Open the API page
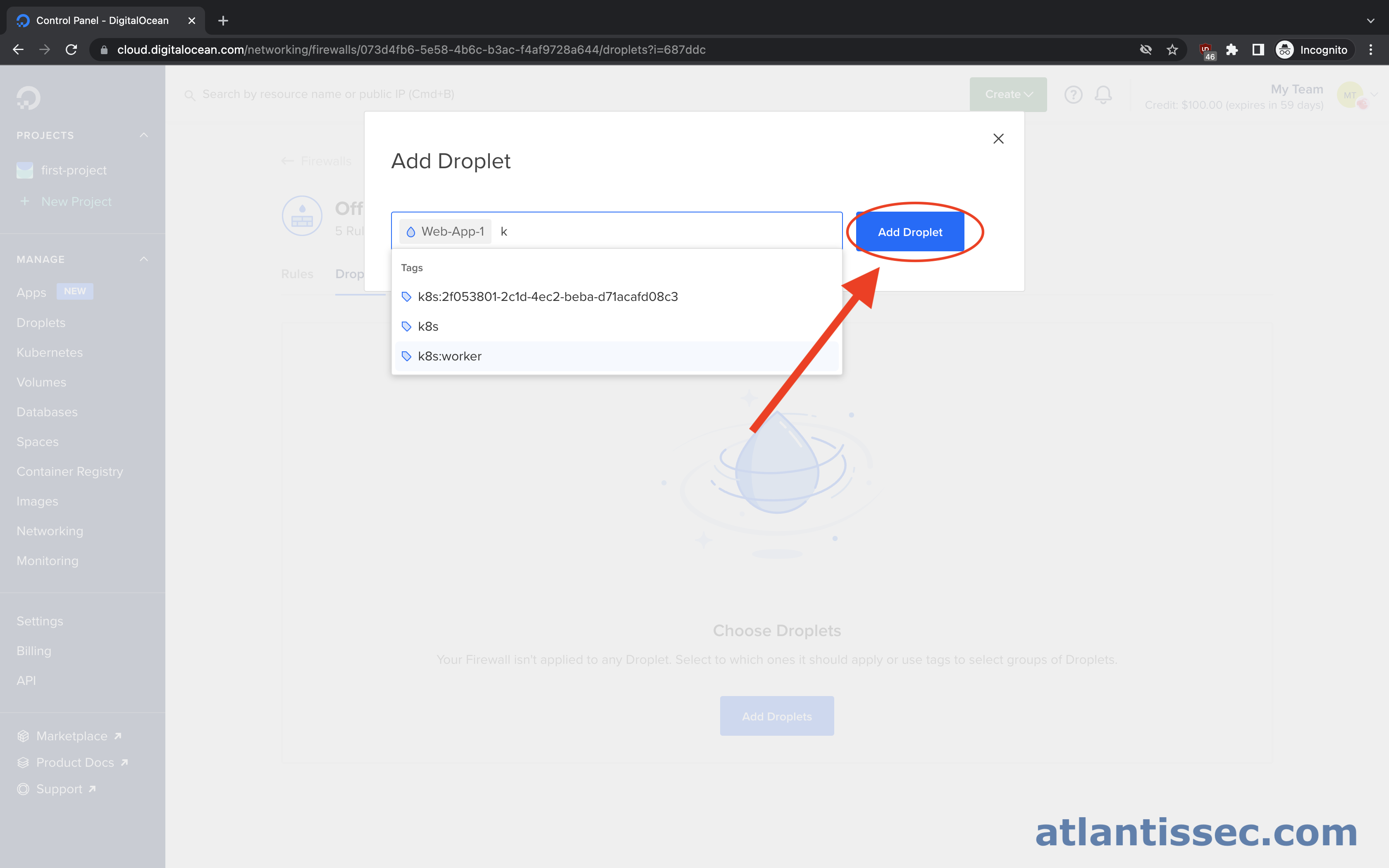This screenshot has height=868, width=1389. [x=26, y=680]
